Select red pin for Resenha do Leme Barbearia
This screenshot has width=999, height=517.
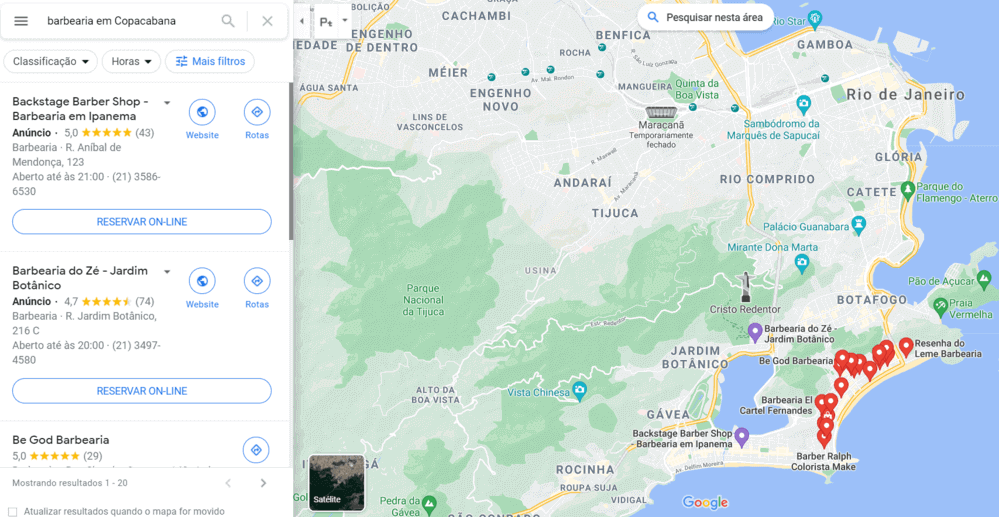(x=906, y=347)
